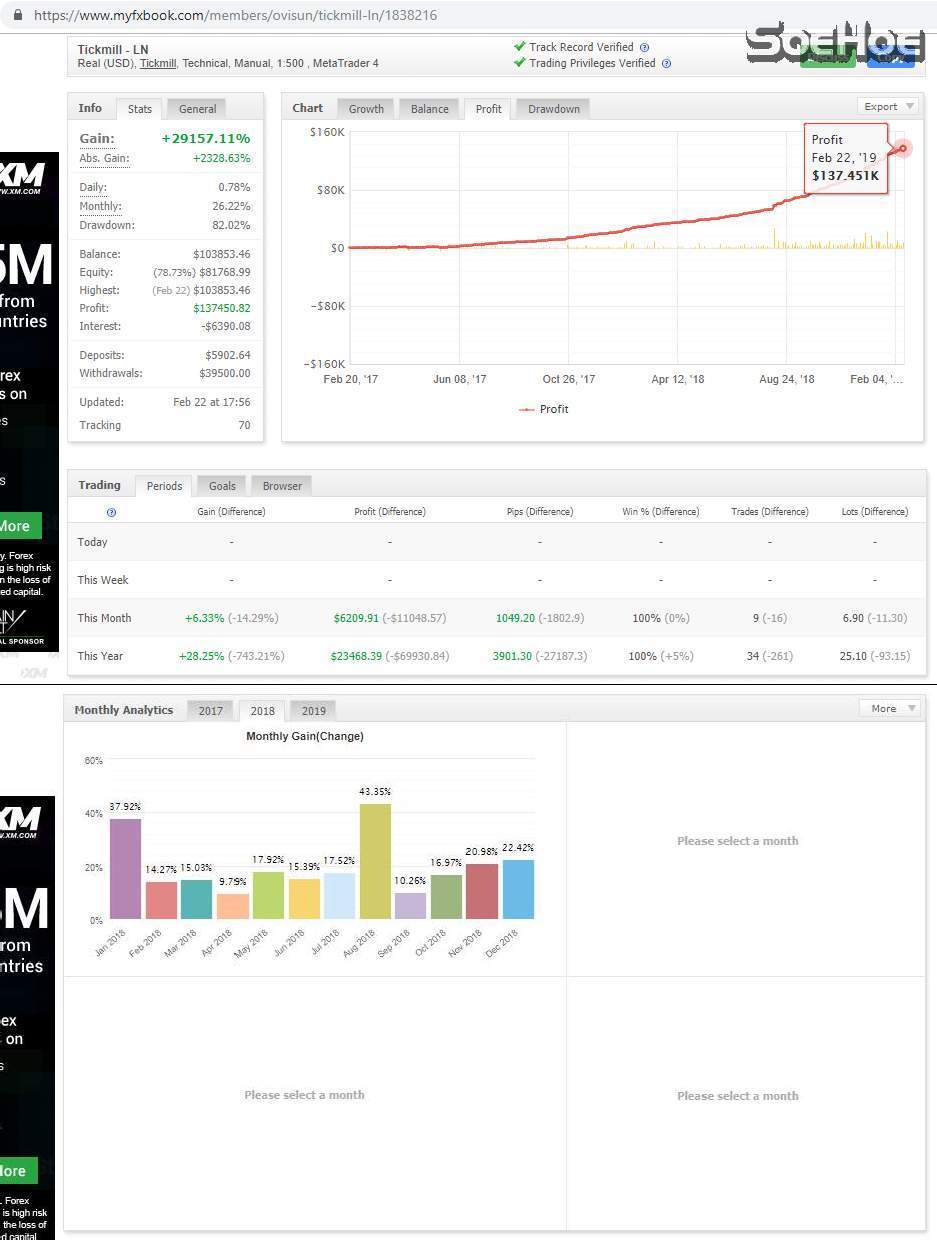Click the lock icon in address bar
This screenshot has width=937, height=1240.
[x=17, y=16]
